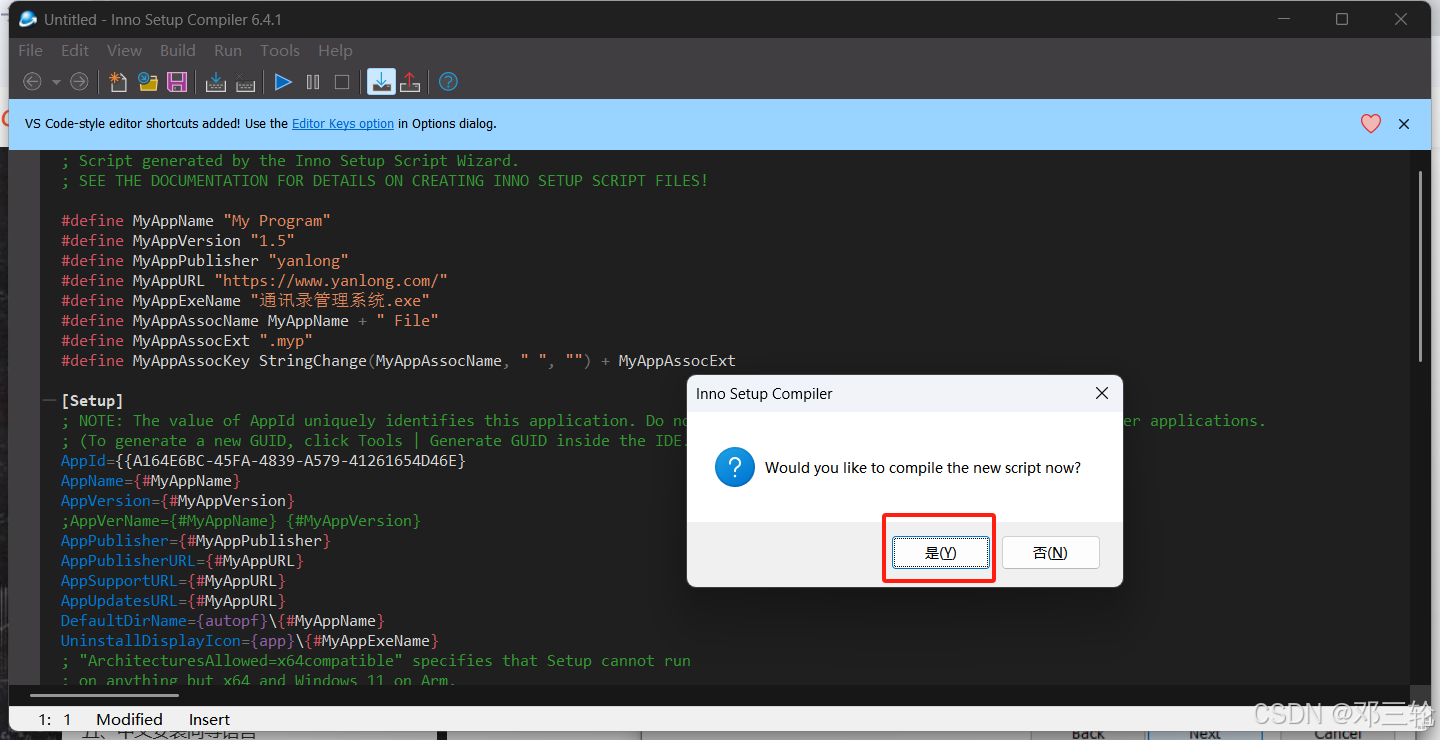Click the ;AppVerName commented line
This screenshot has height=740, width=1440.
click(x=241, y=521)
